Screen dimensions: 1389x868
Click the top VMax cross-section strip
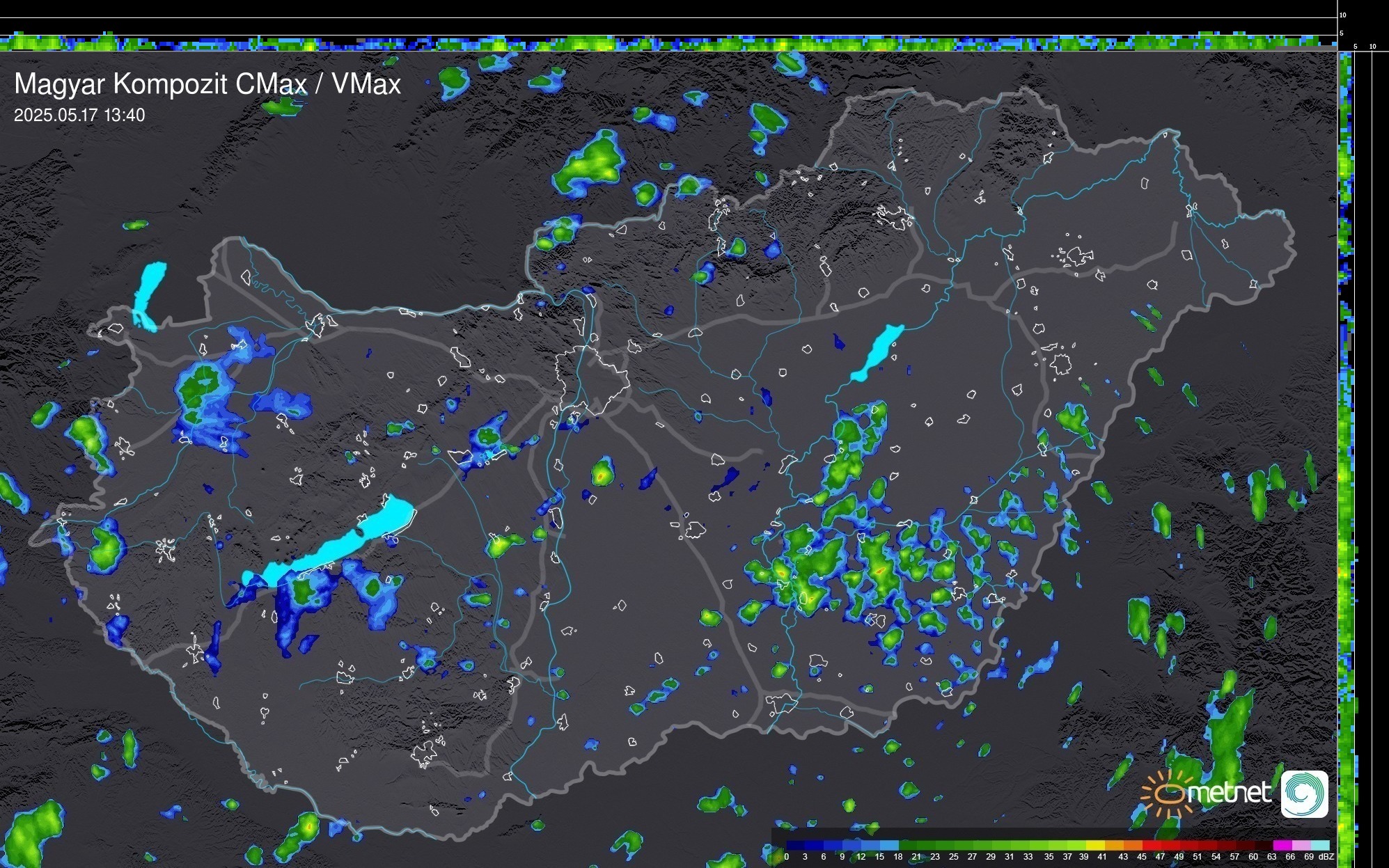pyautogui.click(x=668, y=43)
